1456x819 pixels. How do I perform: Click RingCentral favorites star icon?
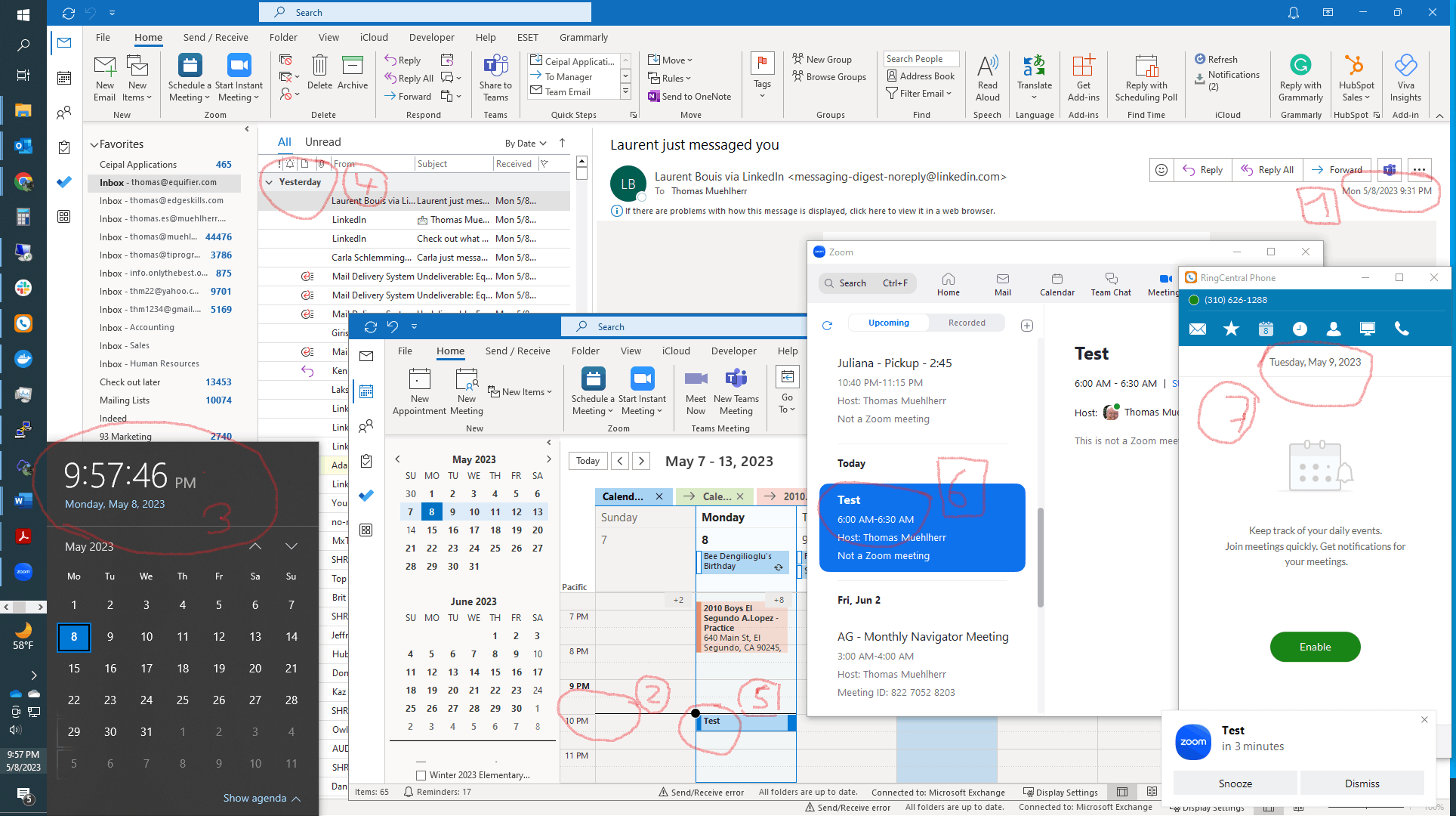point(1232,329)
